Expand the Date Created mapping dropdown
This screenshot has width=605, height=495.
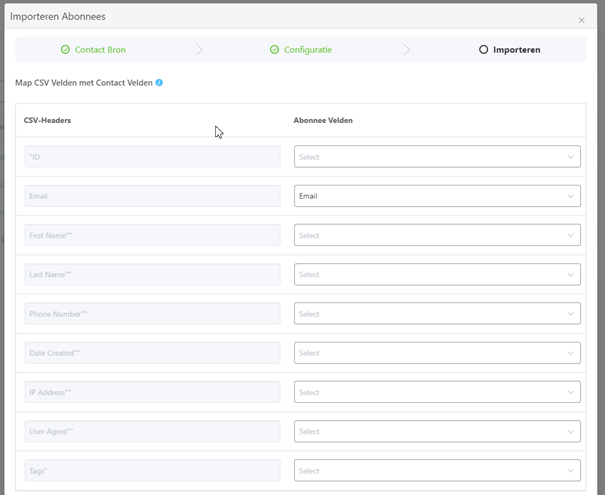pos(437,353)
